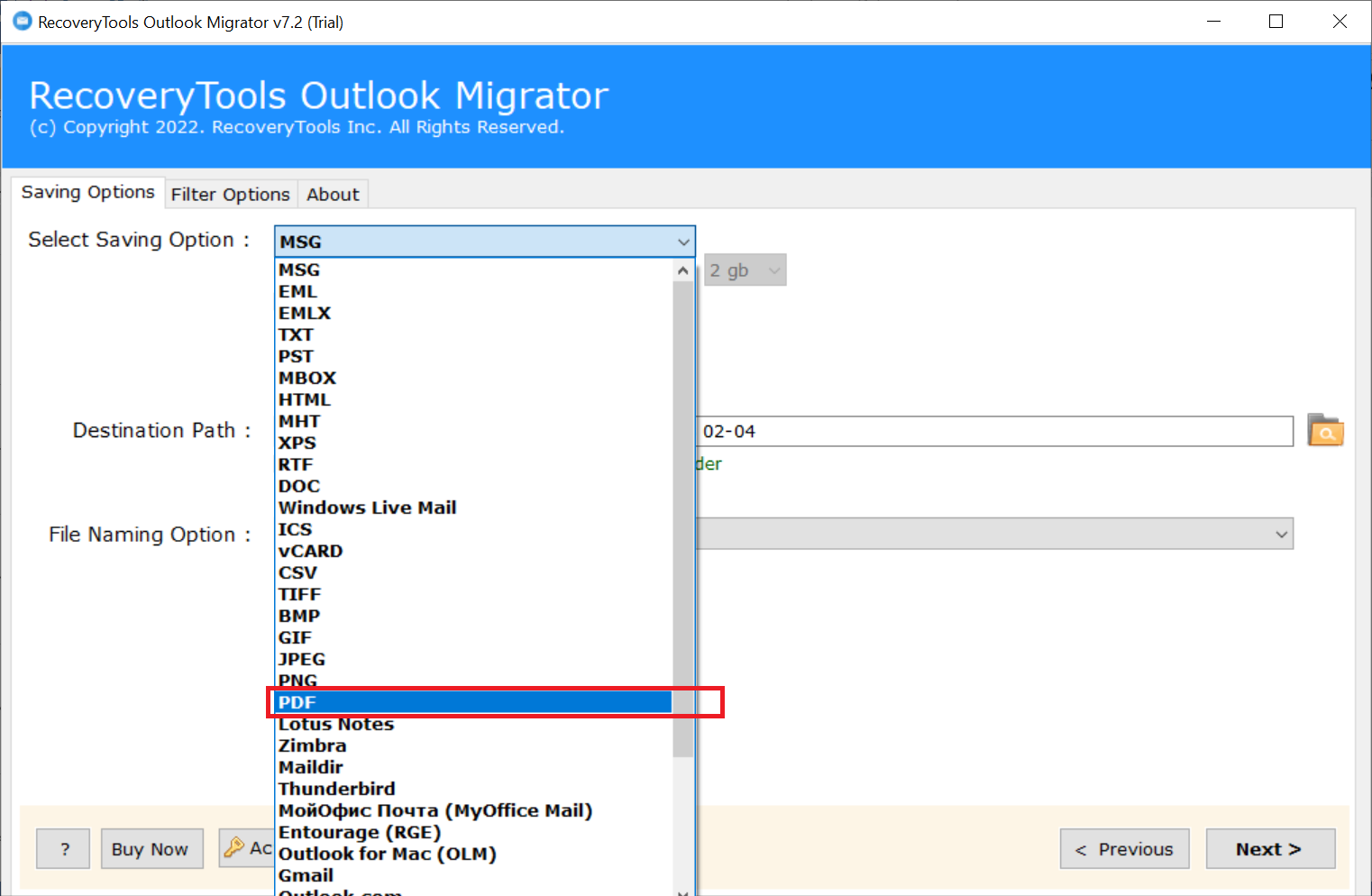Pick МойОфис Почта (MyOffice Mail) option

[473, 810]
